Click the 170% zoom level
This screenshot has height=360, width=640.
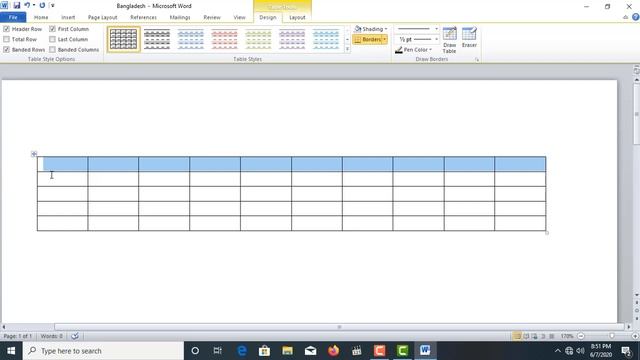567,336
